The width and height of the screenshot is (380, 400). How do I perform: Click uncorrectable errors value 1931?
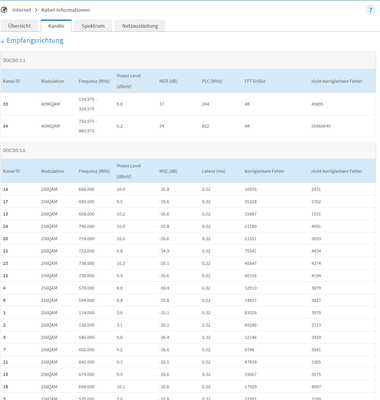(x=316, y=214)
